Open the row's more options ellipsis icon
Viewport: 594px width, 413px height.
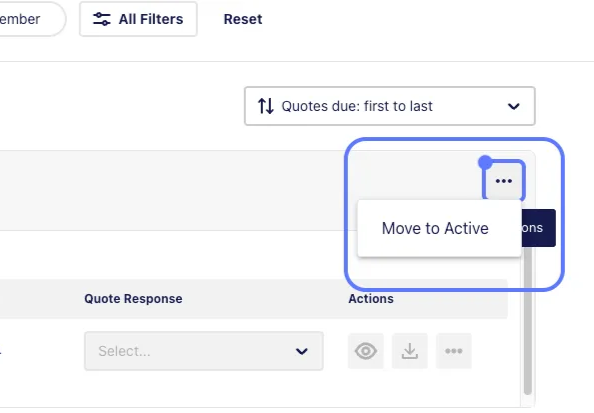(x=453, y=351)
